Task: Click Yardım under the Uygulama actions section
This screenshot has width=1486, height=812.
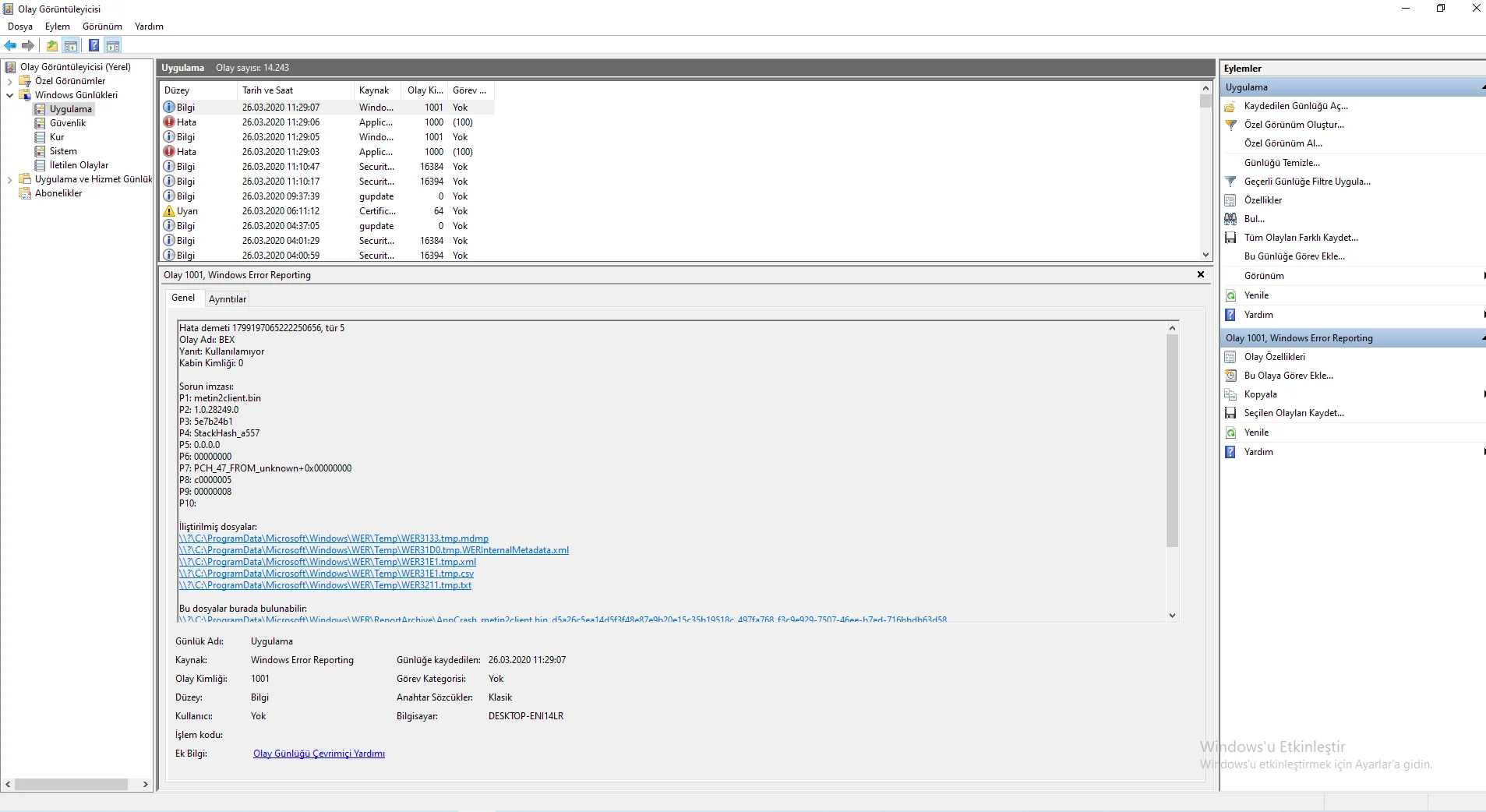Action: 1258,315
